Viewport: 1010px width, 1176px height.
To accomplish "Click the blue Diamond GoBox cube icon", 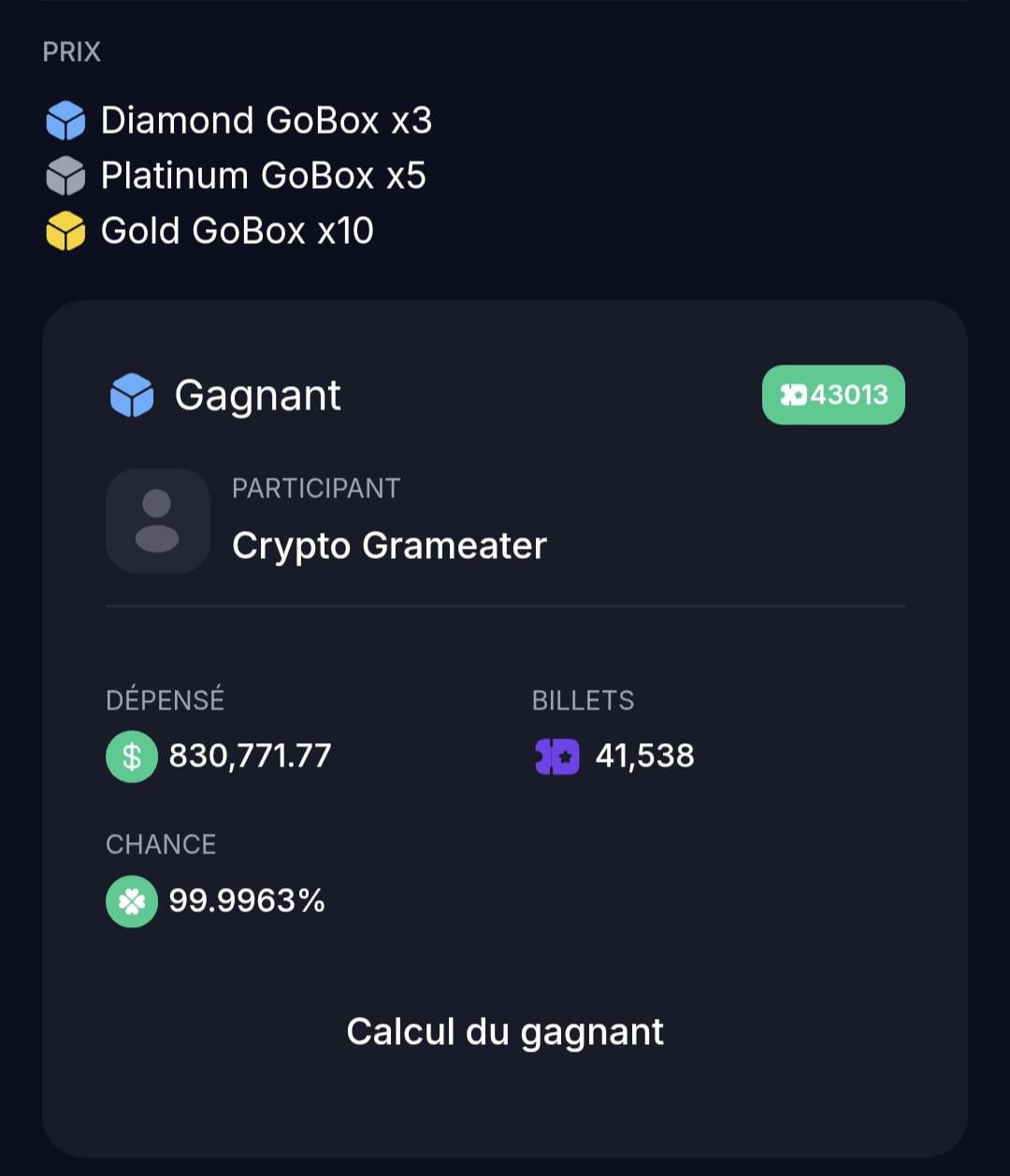I will tap(65, 121).
